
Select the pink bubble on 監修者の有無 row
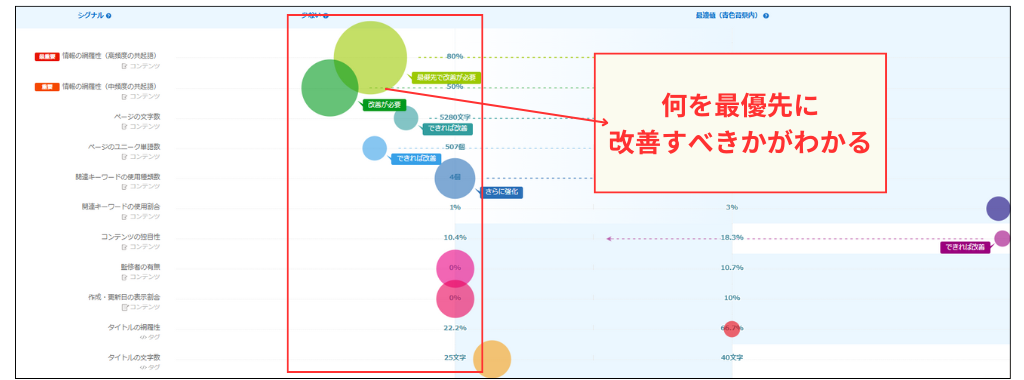[455, 268]
